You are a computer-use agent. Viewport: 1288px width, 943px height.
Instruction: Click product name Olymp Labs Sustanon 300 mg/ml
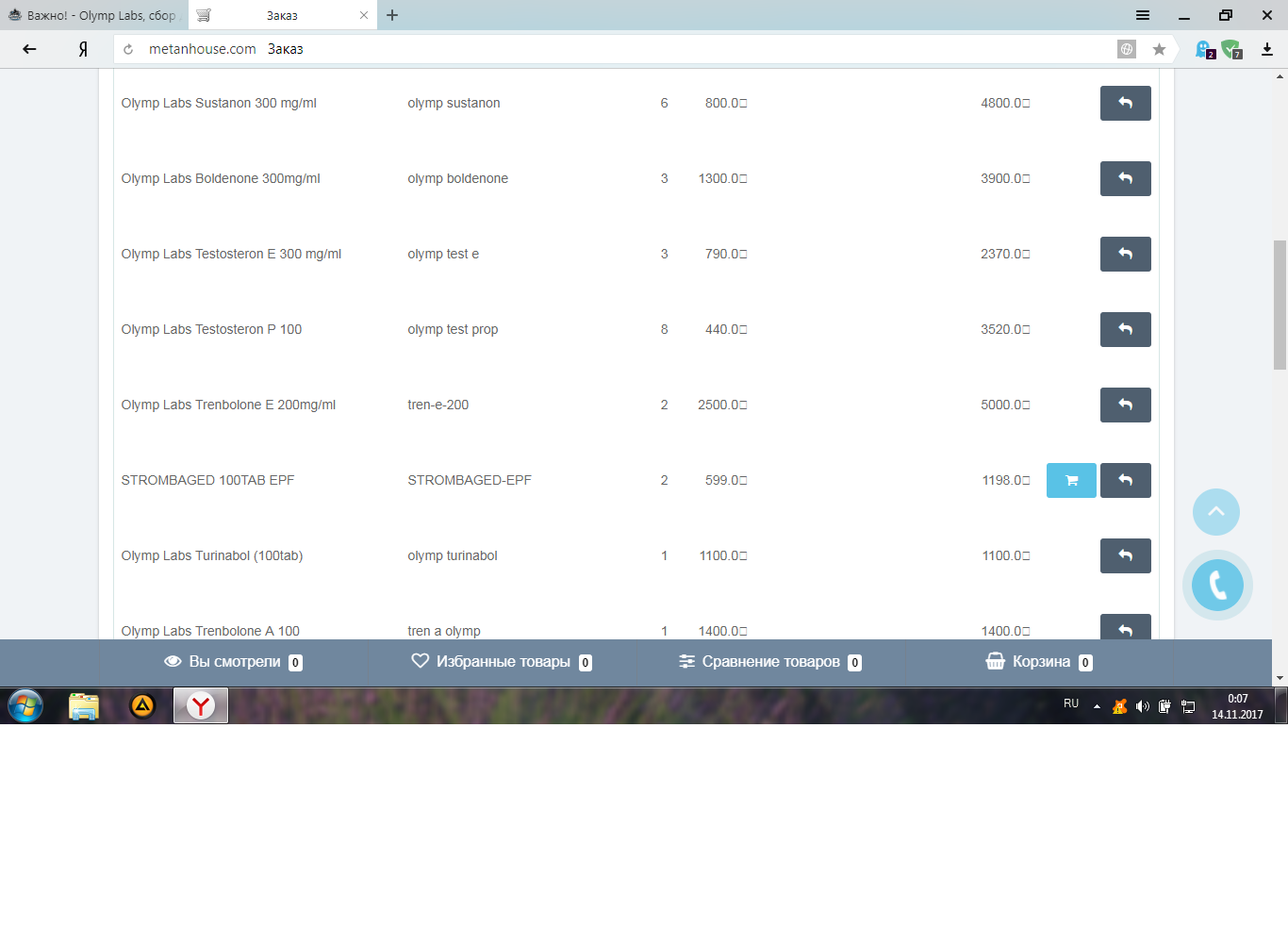point(219,103)
